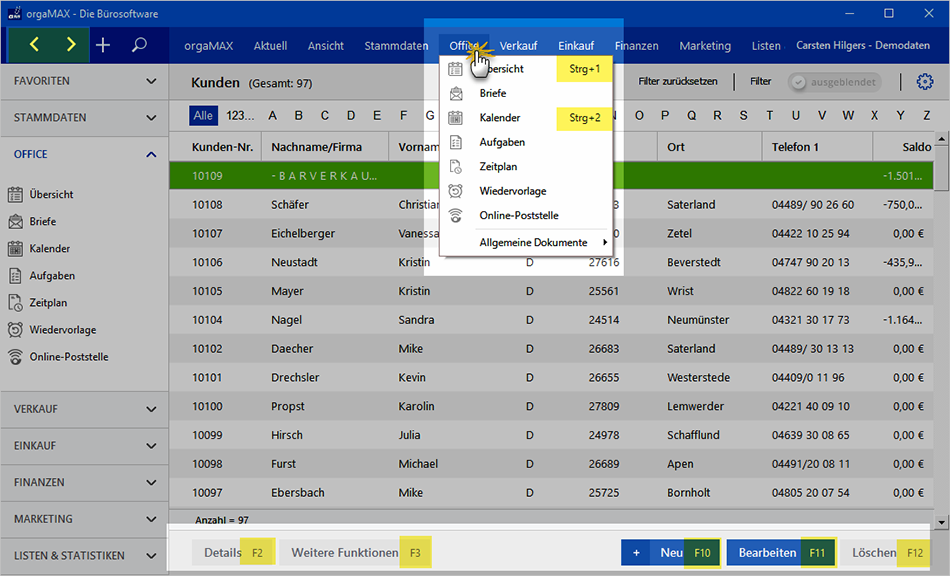The image size is (950, 576).
Task: Expand the FINANZEN sidebar section
Action: click(x=84, y=483)
